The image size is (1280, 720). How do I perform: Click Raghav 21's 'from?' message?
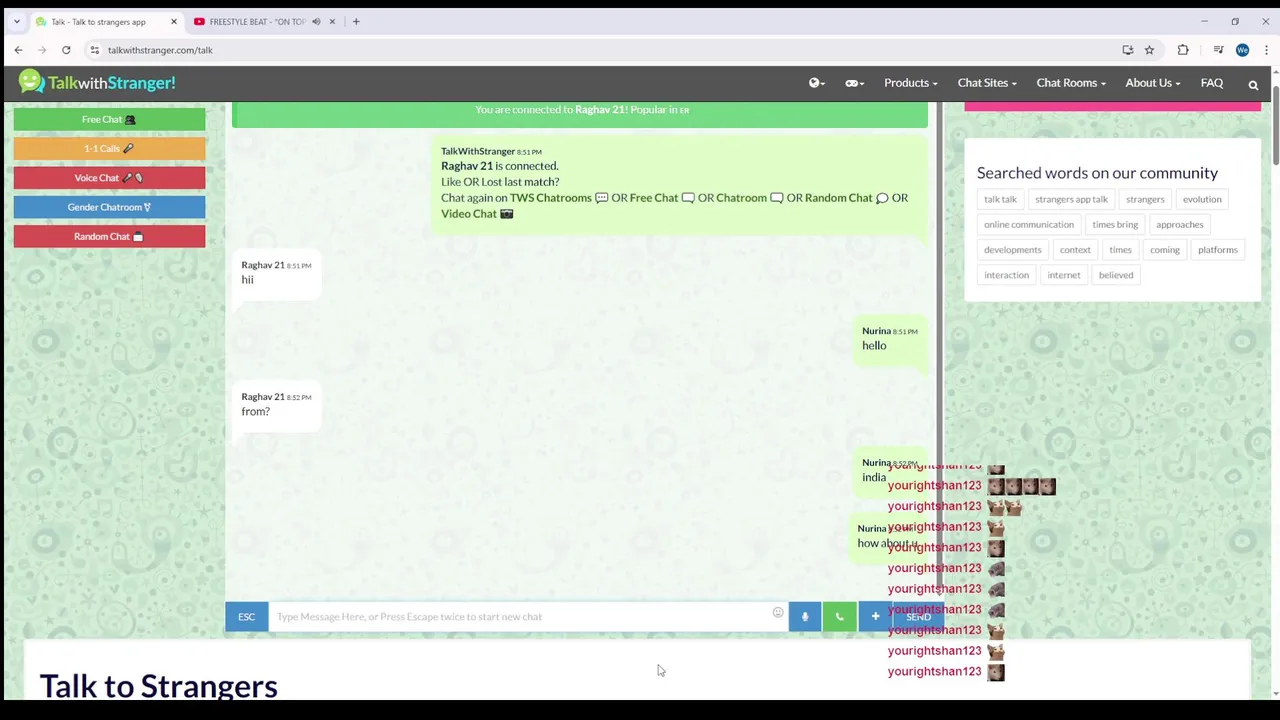tap(277, 405)
